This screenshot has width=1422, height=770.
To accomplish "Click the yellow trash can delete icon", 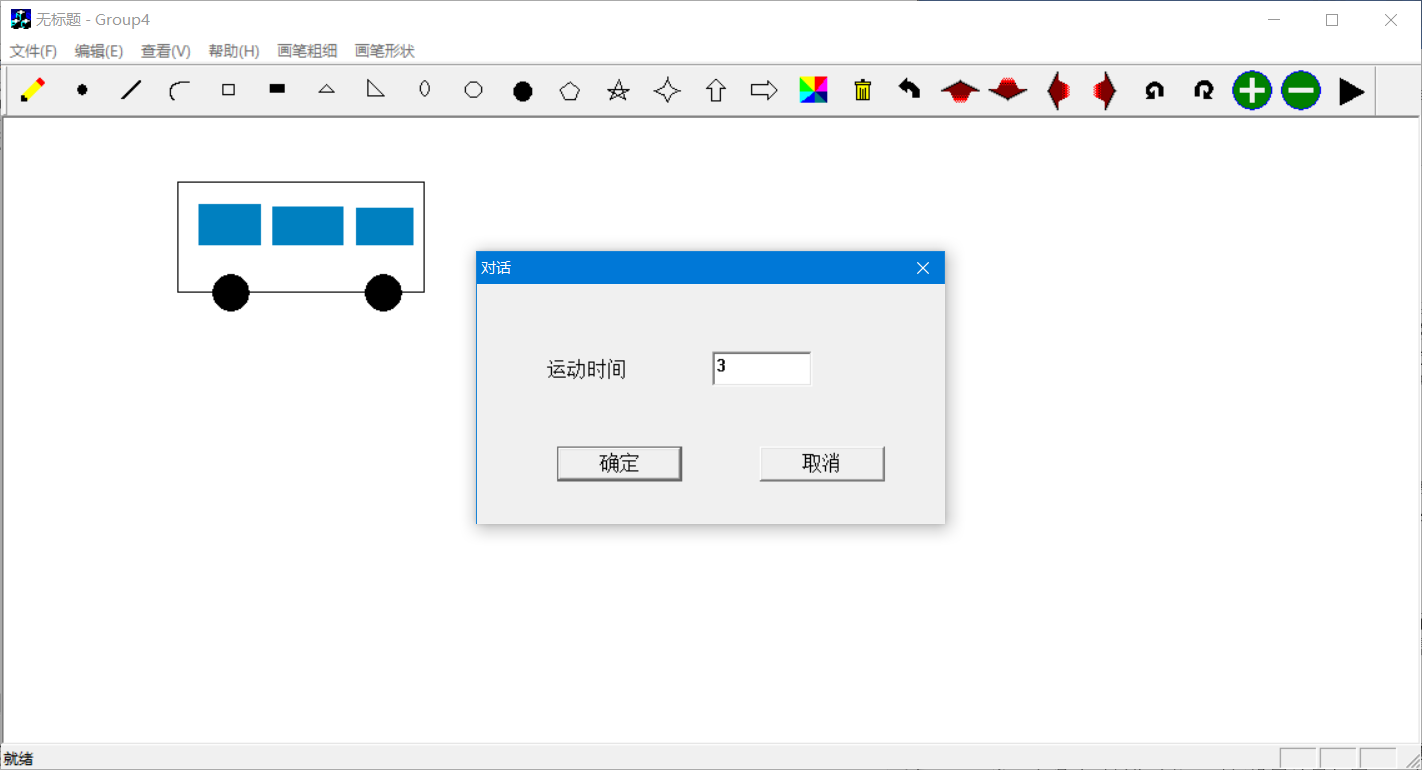I will coord(863,91).
